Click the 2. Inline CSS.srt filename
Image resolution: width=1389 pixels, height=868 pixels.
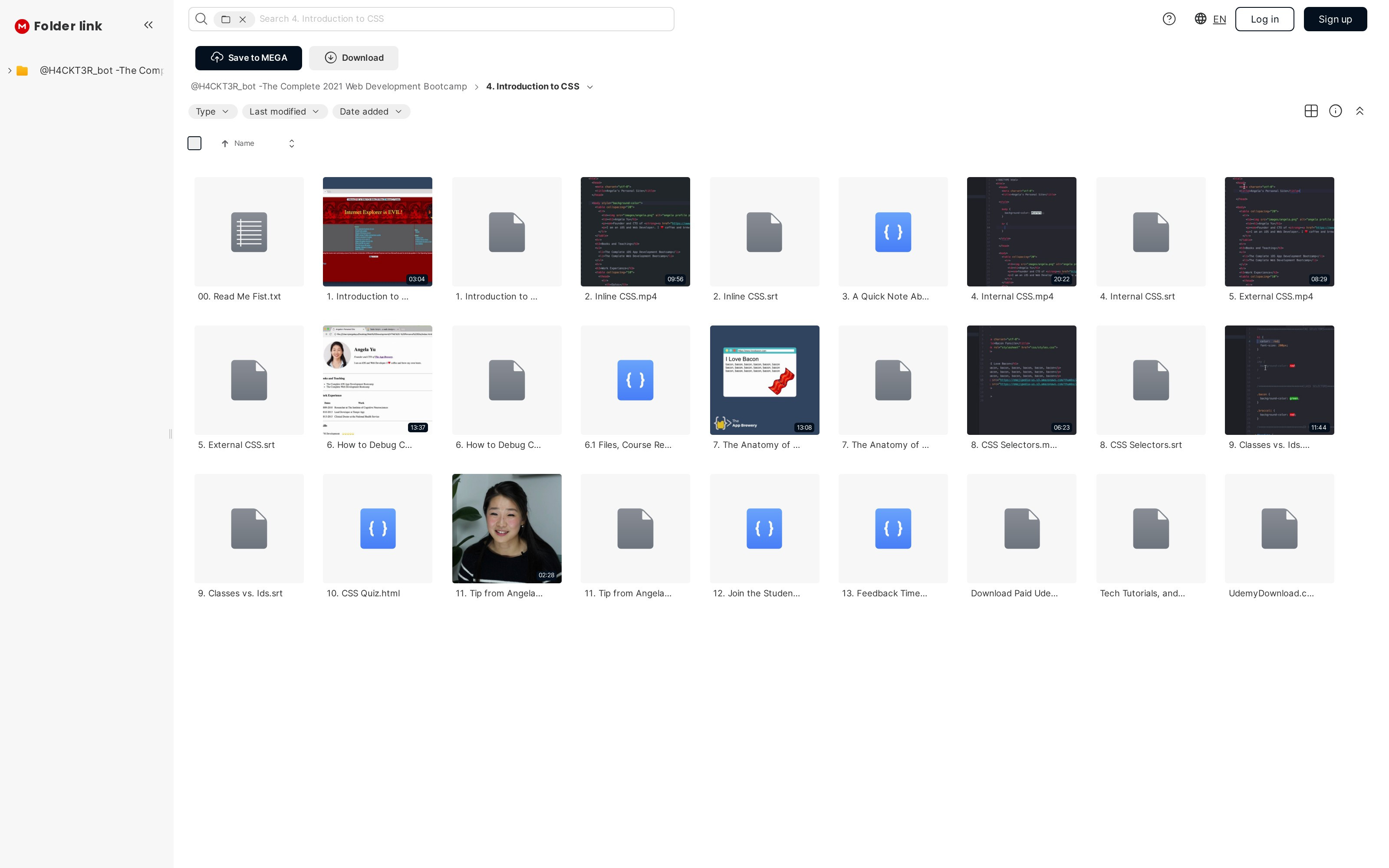(746, 297)
